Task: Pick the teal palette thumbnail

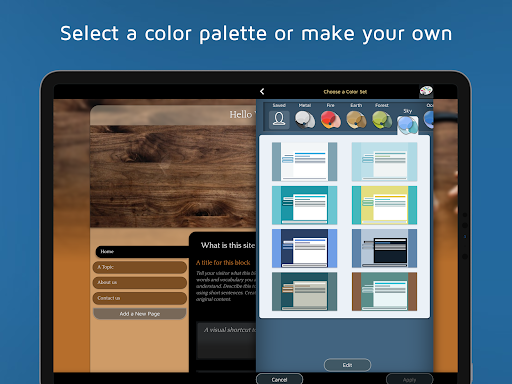Action: 304,205
